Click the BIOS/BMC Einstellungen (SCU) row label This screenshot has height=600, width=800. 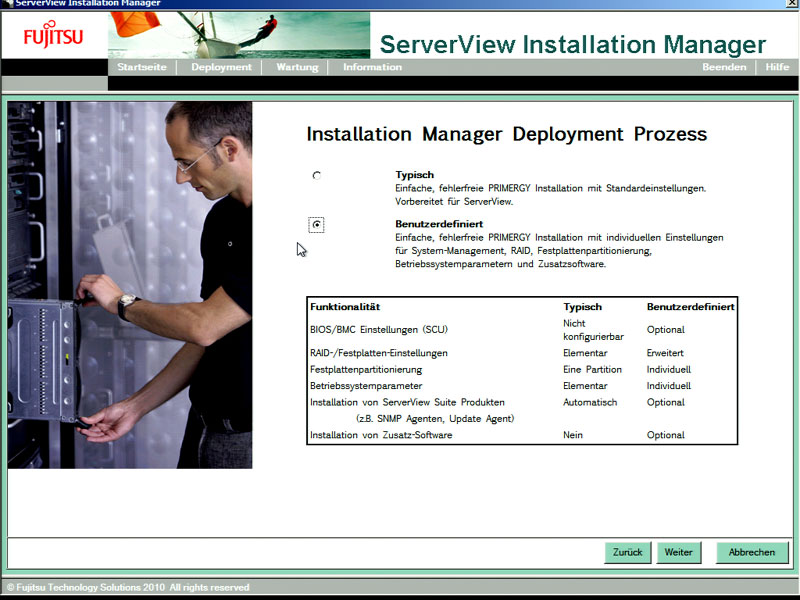point(379,330)
